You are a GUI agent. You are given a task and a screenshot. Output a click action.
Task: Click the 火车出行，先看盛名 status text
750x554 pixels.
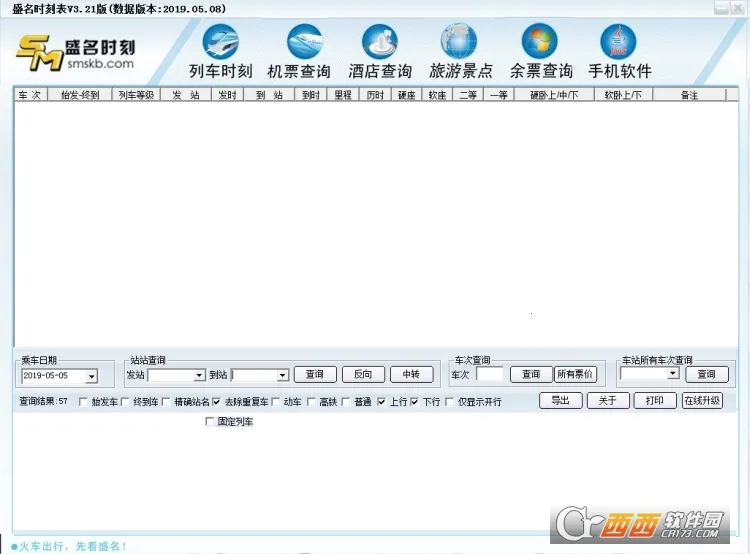coord(73,546)
